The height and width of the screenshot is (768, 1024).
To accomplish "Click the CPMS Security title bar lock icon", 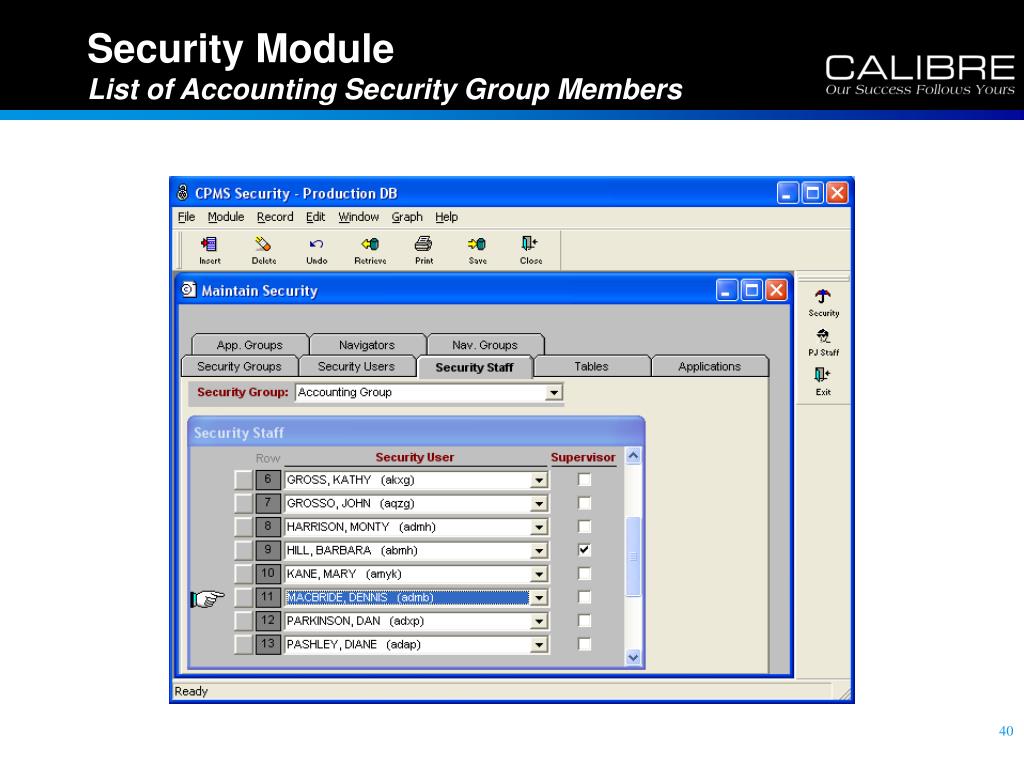I will pos(183,193).
